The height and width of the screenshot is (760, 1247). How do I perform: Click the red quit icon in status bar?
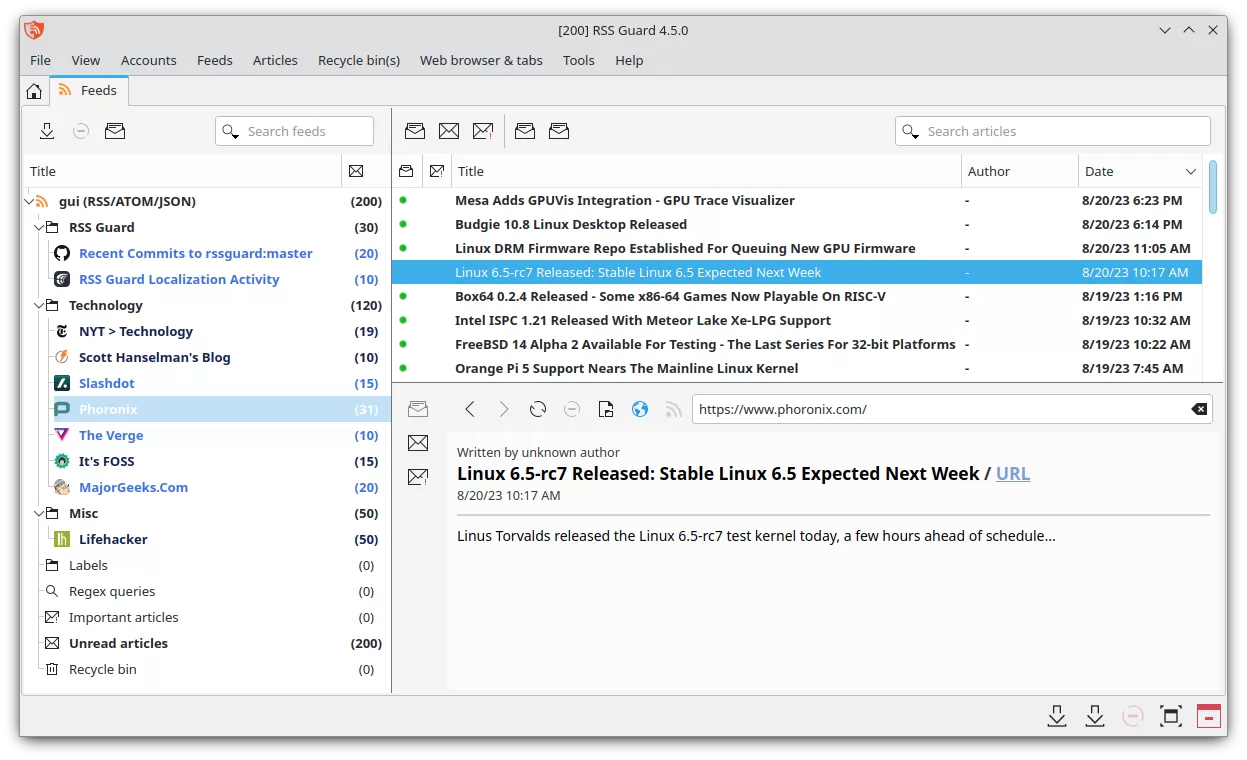coord(1208,716)
